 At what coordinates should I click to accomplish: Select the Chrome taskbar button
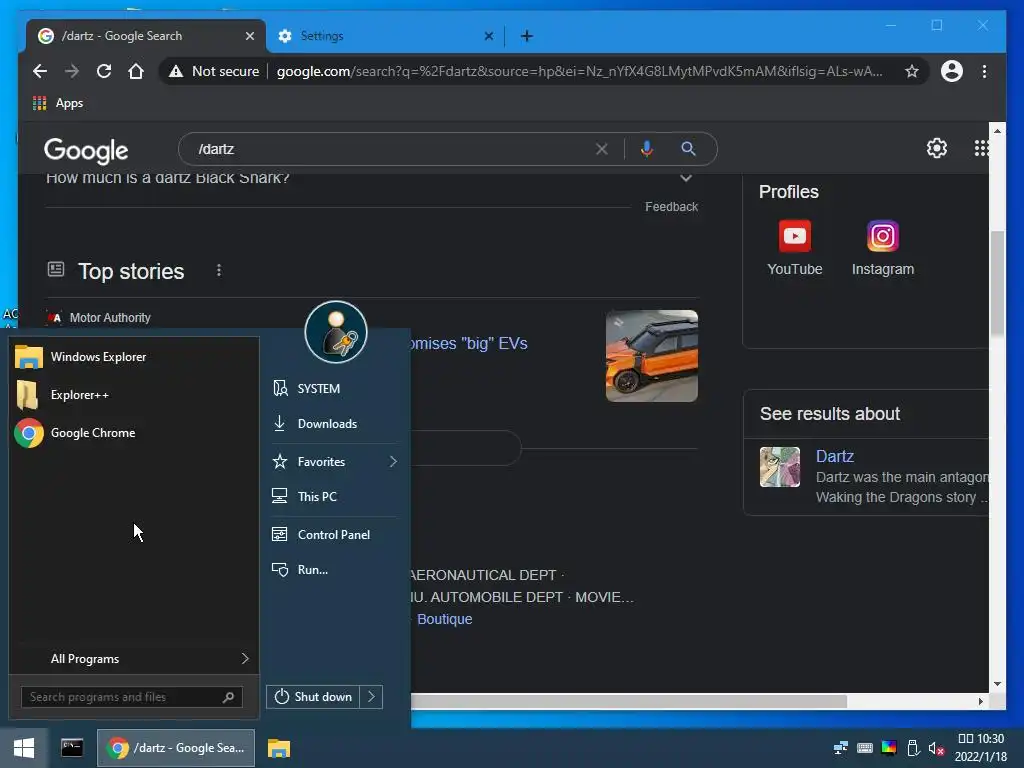176,748
